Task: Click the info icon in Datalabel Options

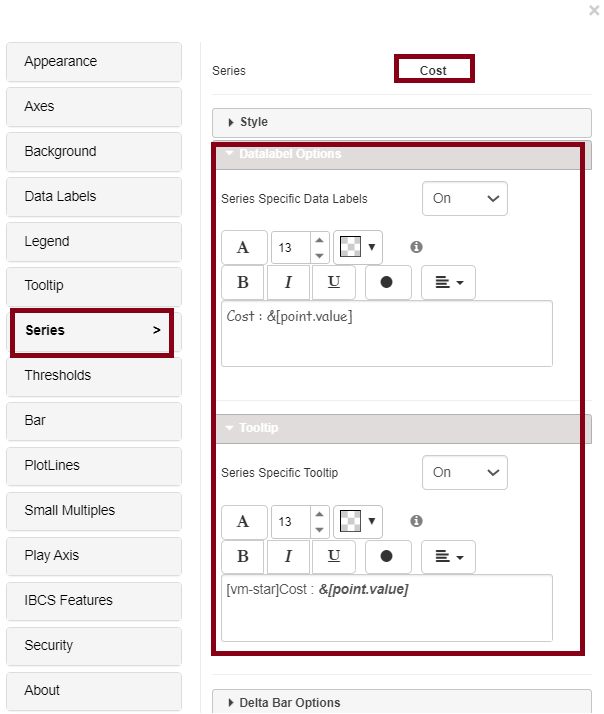Action: pos(416,247)
